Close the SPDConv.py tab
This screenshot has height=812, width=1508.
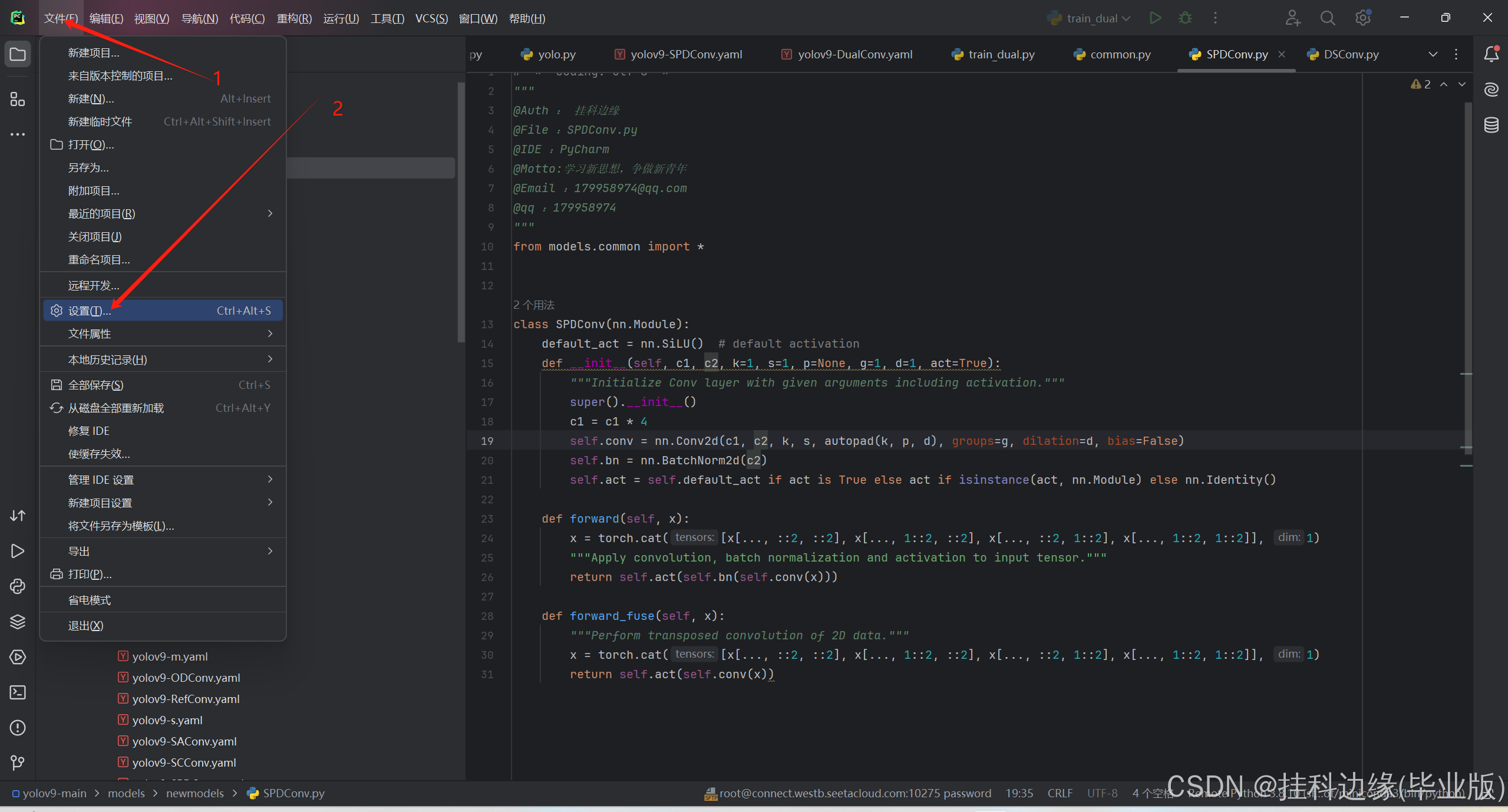point(1282,54)
